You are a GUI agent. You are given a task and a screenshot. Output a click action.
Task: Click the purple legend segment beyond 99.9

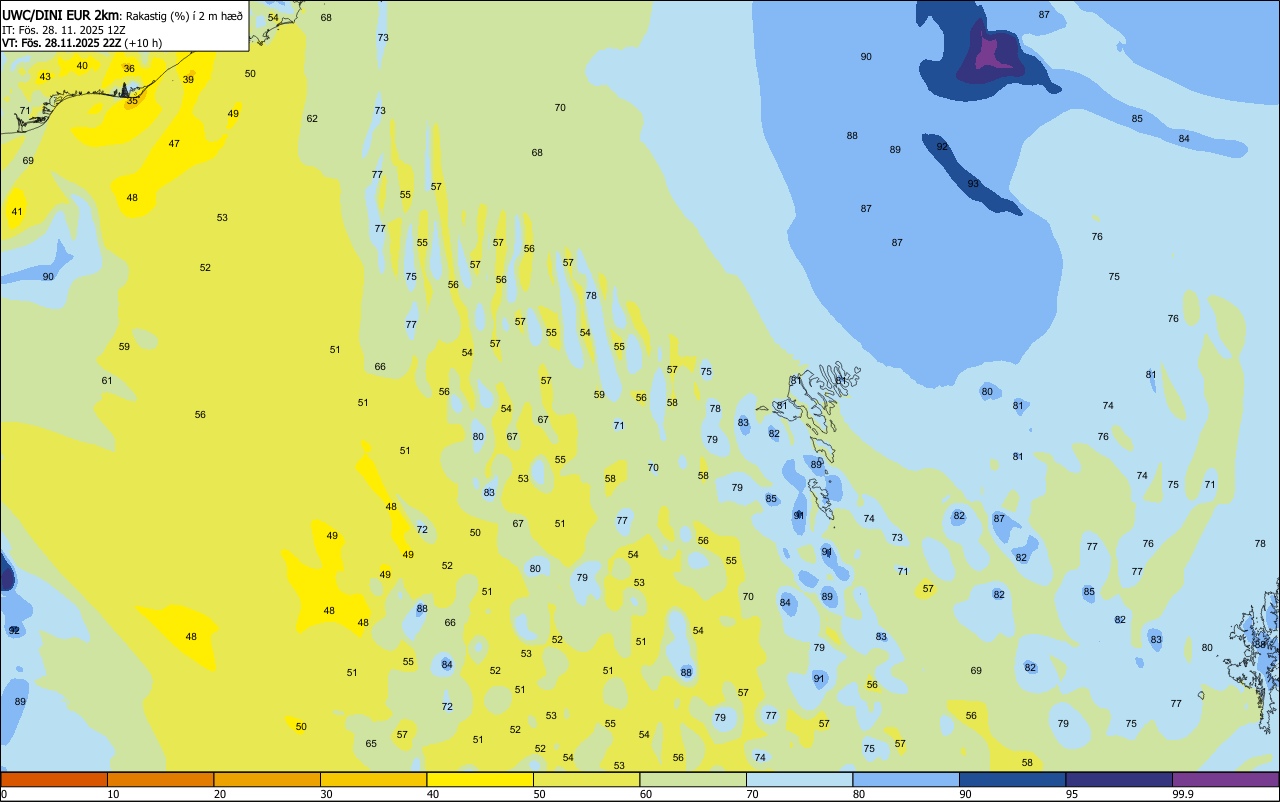tap(1225, 779)
